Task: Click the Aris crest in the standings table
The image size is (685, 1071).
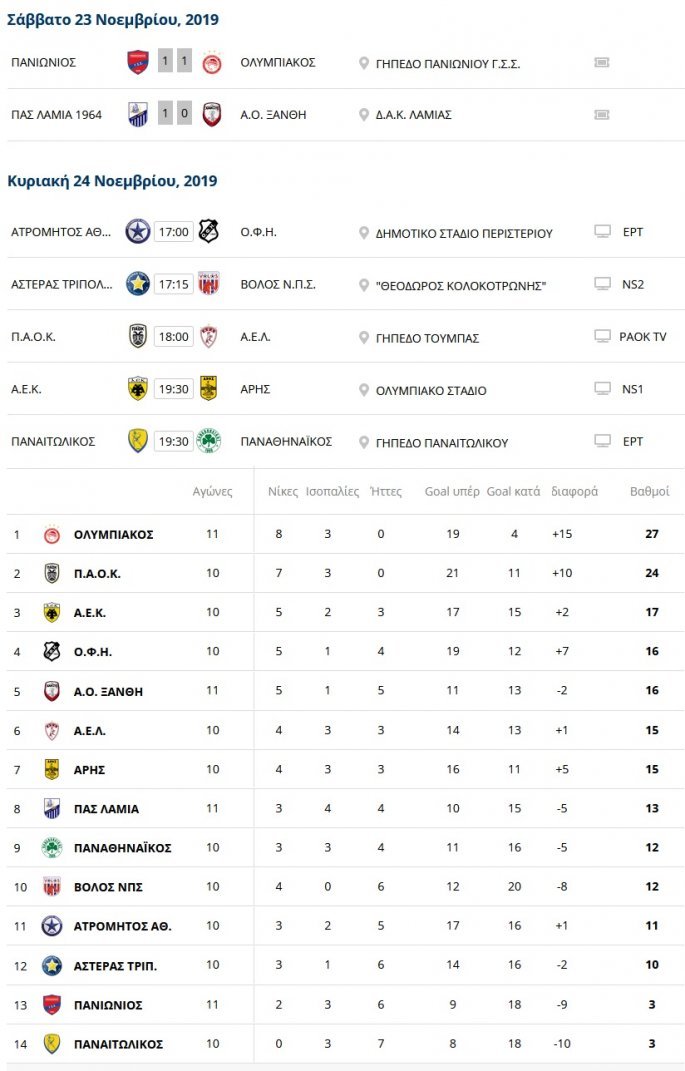Action: [x=51, y=769]
